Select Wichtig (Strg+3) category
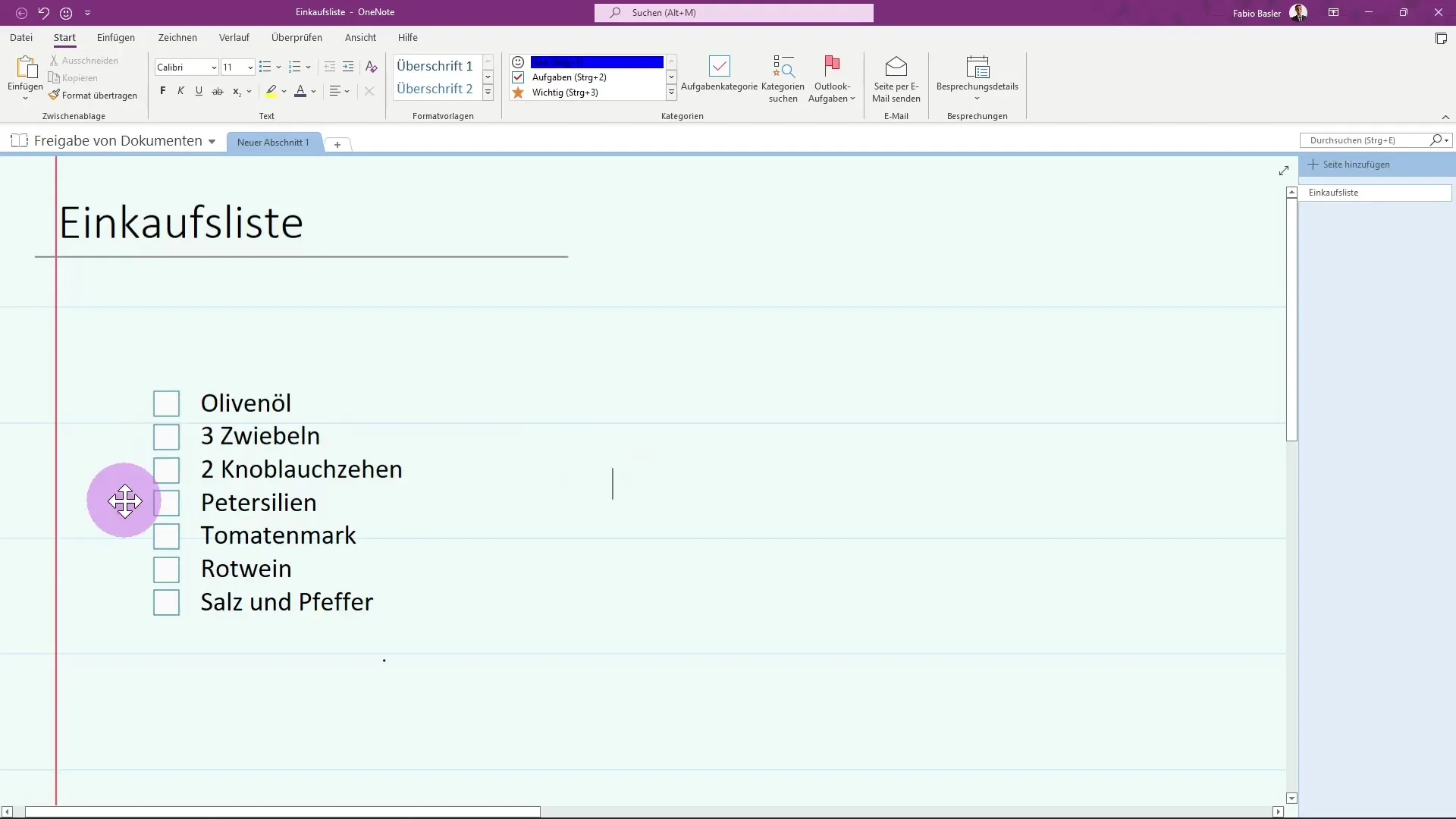Screen dimensions: 1456x819 coord(588,93)
